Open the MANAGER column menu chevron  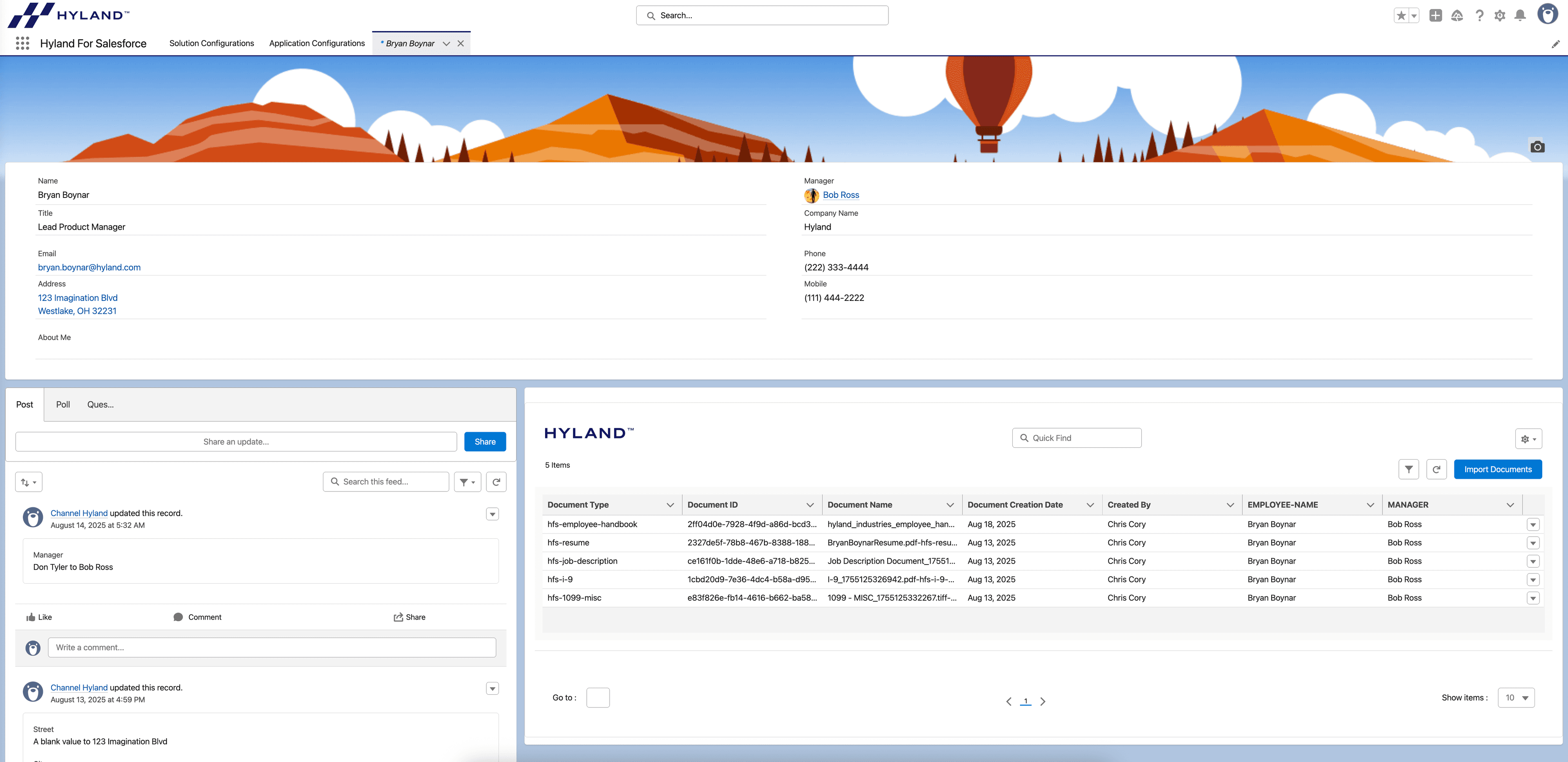pyautogui.click(x=1510, y=505)
